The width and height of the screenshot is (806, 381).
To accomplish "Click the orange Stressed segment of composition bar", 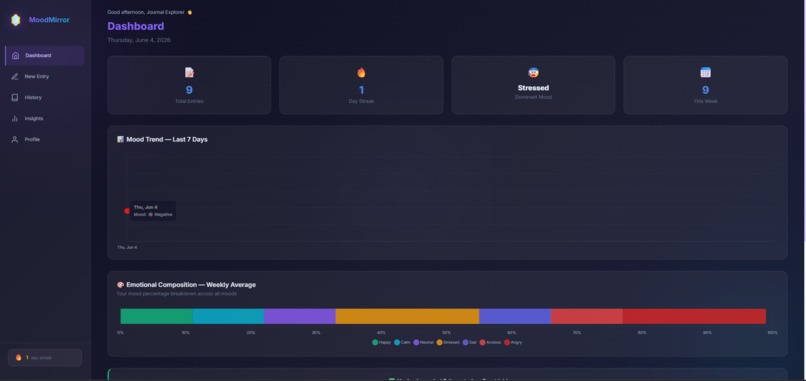I will 407,316.
